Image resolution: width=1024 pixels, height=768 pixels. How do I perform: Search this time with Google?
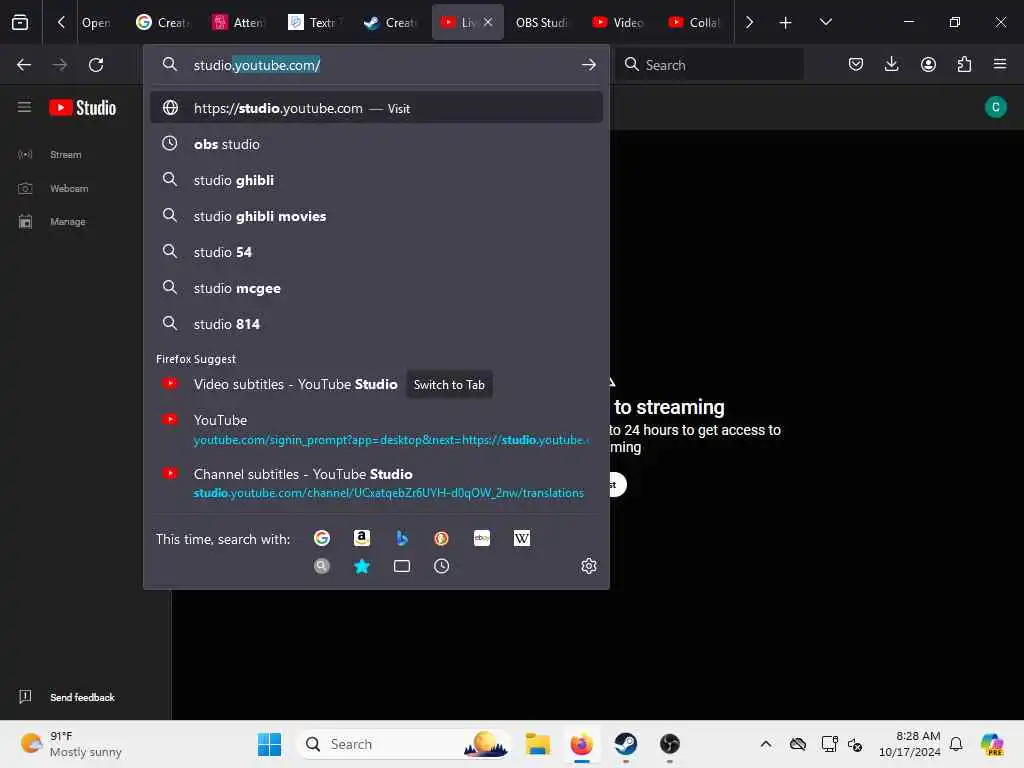coord(322,538)
